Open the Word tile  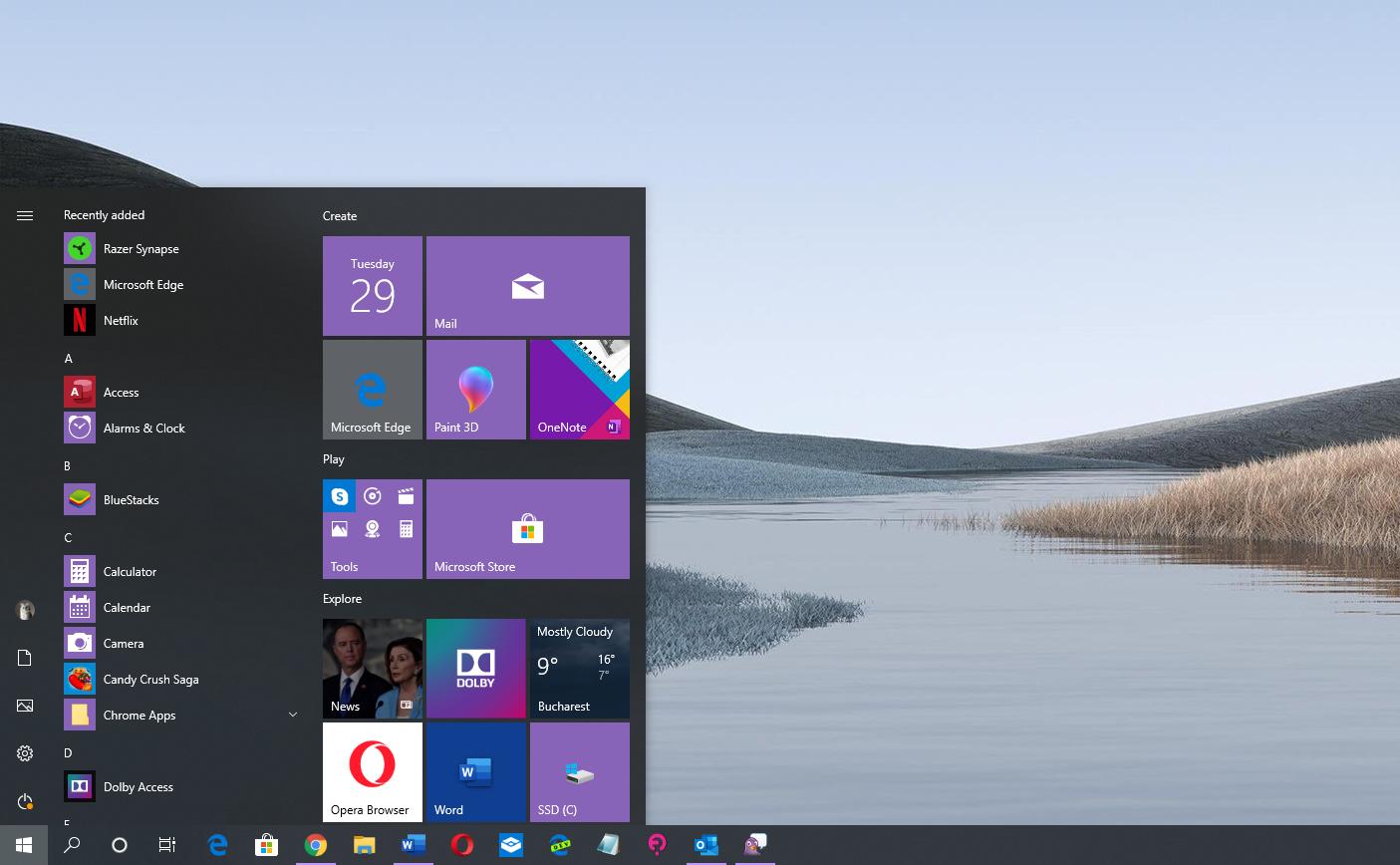[x=476, y=772]
